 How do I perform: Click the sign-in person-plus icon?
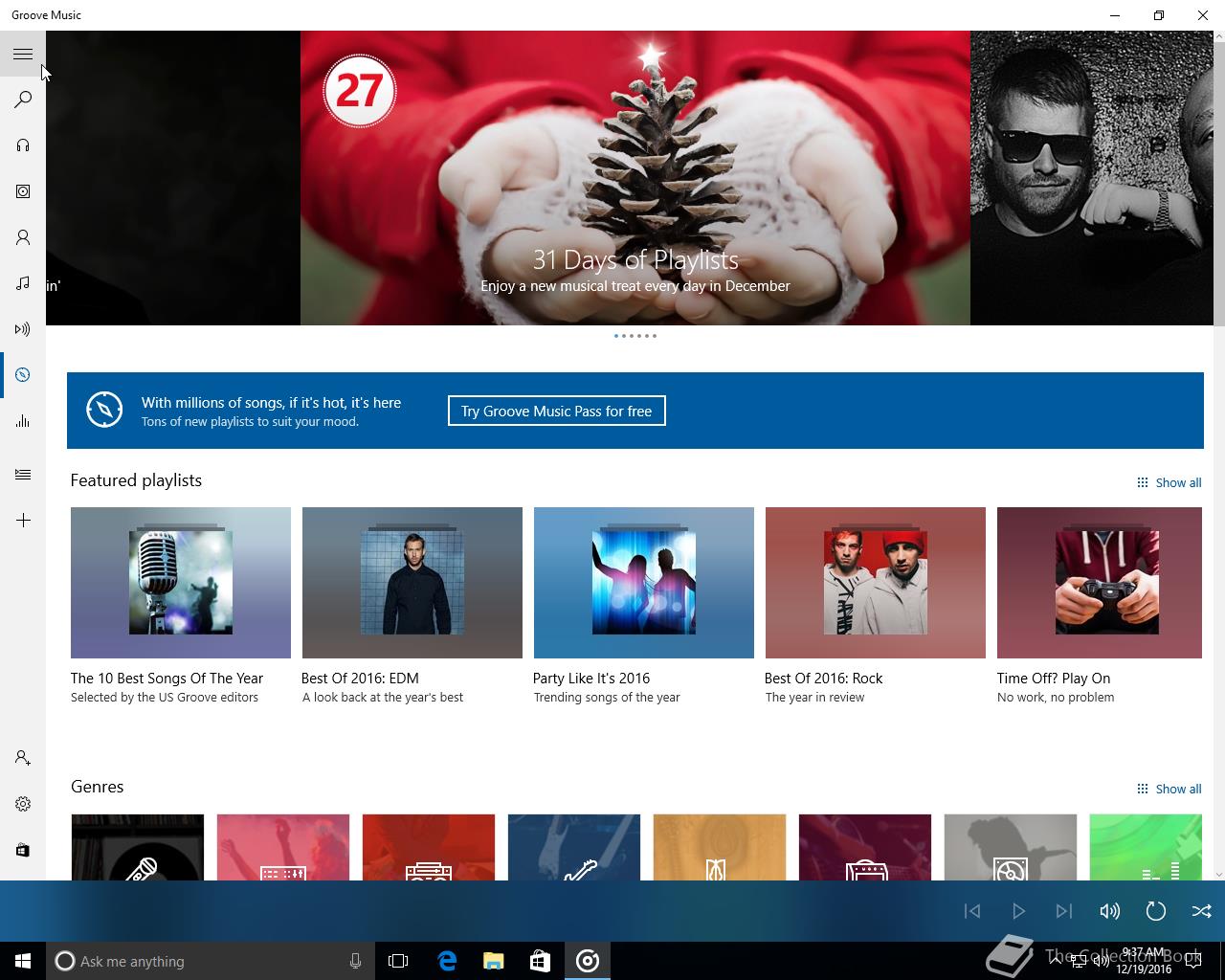click(x=23, y=758)
